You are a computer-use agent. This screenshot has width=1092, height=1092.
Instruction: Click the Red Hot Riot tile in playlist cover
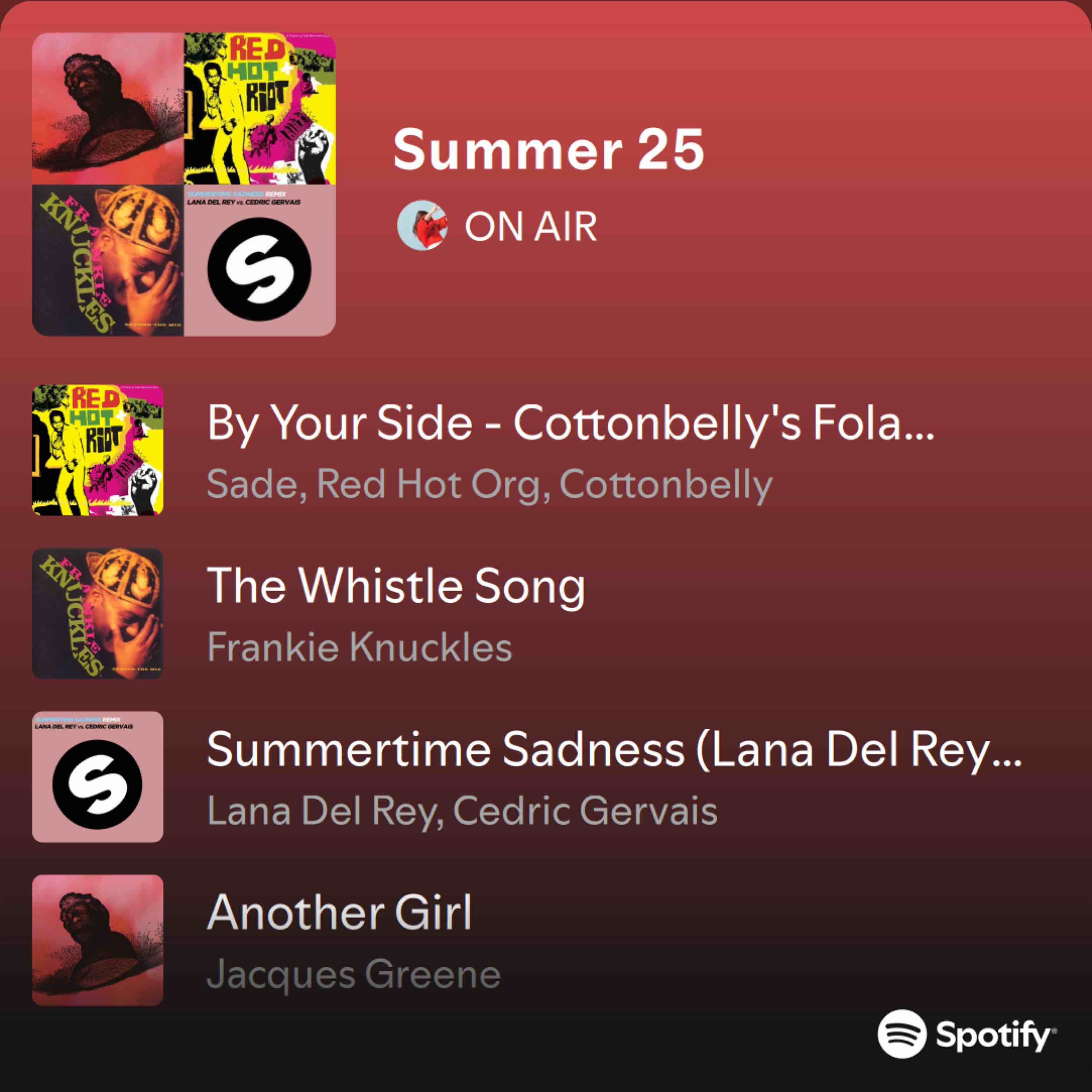coord(260,109)
